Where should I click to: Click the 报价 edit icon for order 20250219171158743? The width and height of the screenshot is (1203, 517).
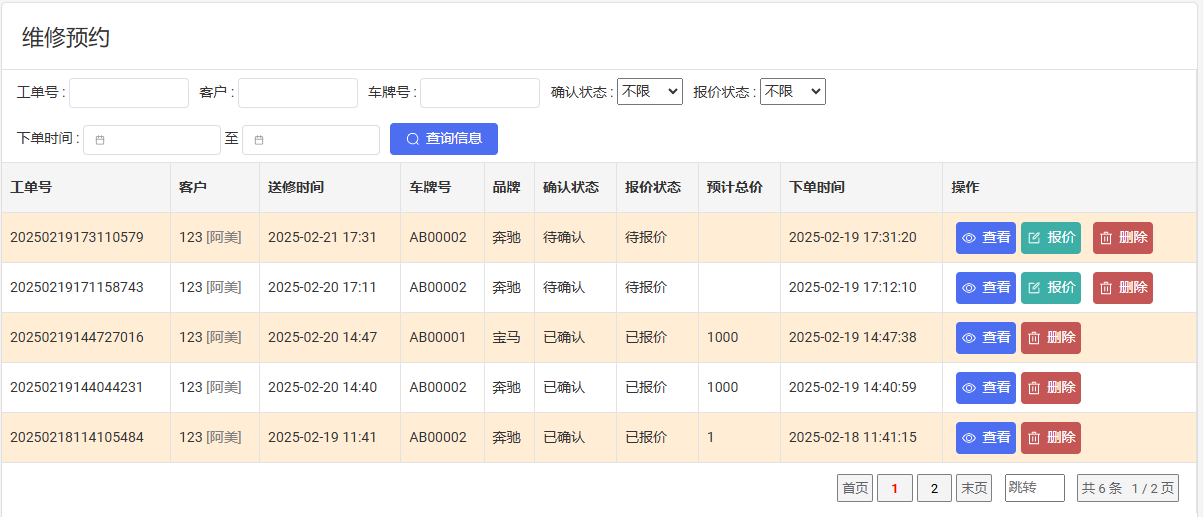click(1034, 288)
